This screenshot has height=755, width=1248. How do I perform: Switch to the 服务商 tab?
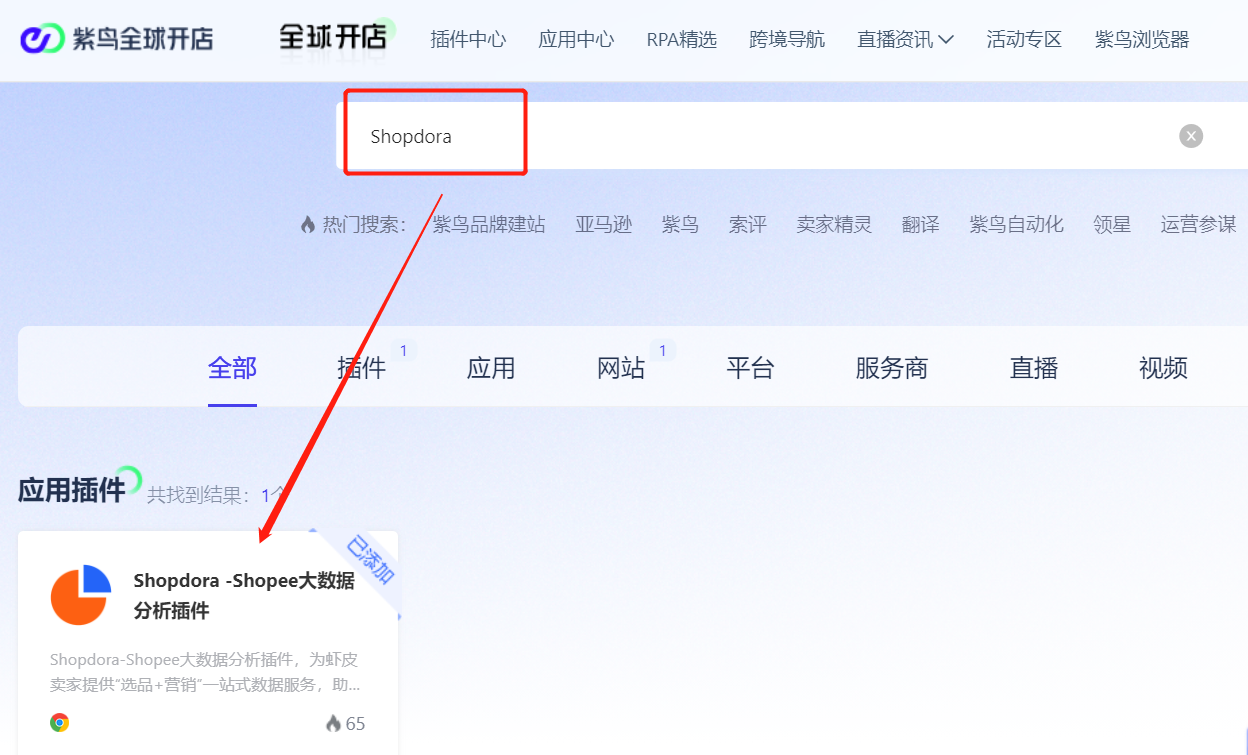pos(892,368)
